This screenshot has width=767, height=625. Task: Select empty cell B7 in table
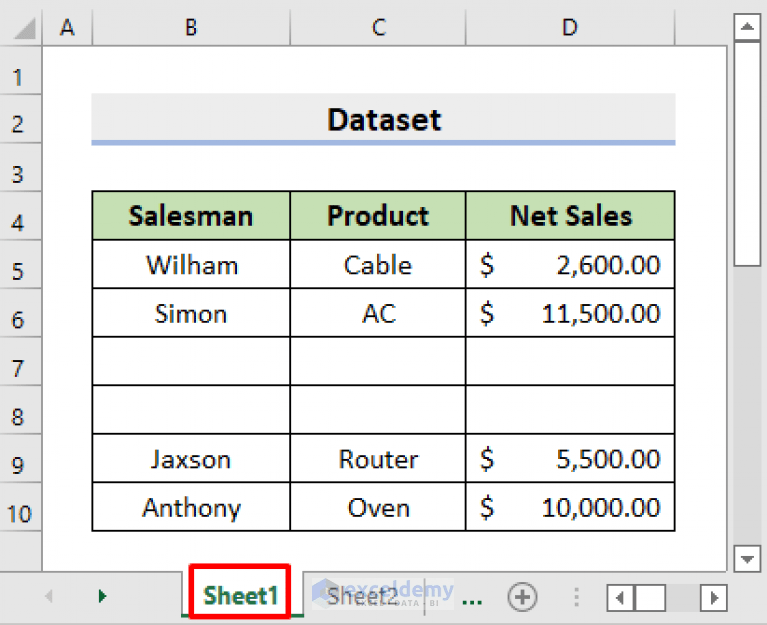191,361
